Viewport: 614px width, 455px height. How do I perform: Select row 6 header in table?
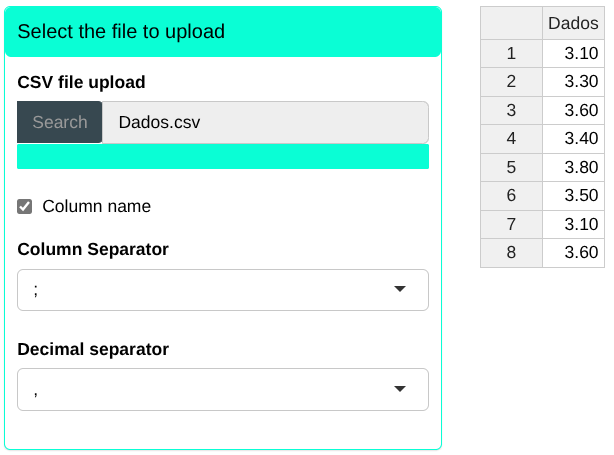[511, 196]
